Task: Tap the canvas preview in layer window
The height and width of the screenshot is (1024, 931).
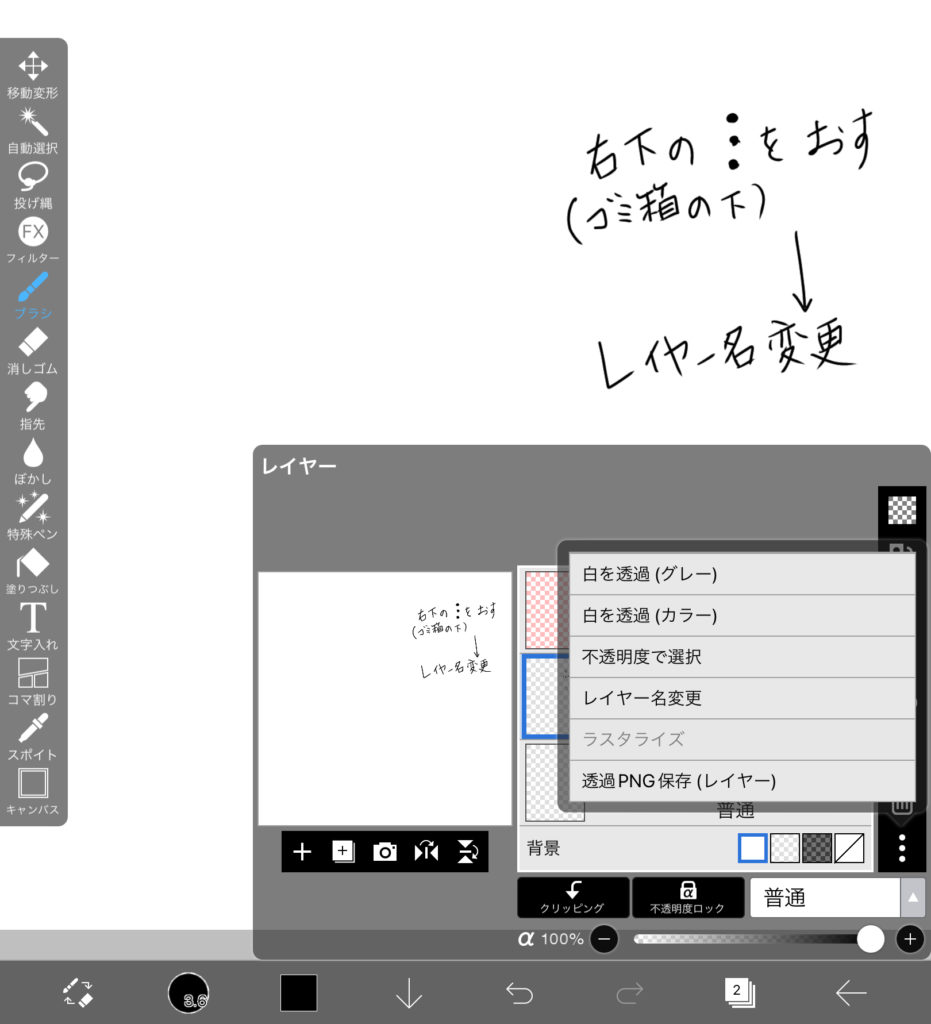Action: [385, 698]
